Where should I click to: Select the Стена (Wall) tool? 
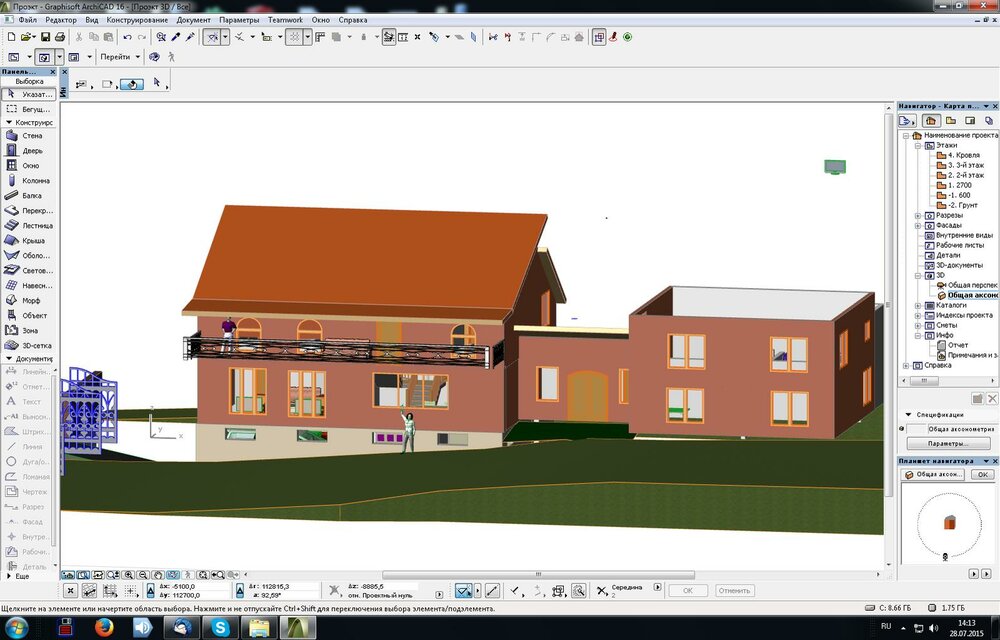pos(30,136)
